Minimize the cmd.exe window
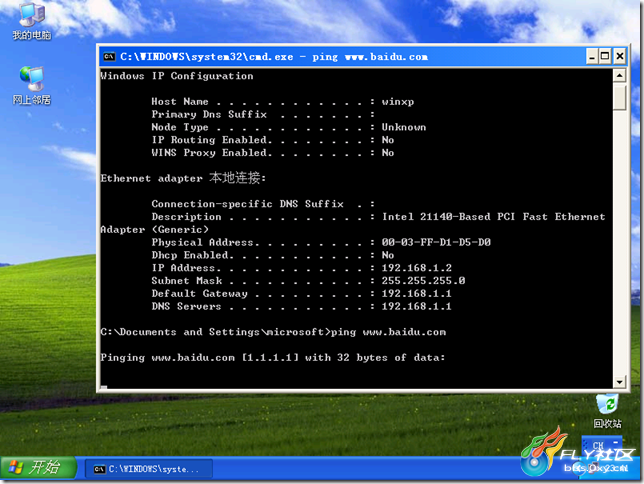This screenshot has height=484, width=644. click(591, 56)
